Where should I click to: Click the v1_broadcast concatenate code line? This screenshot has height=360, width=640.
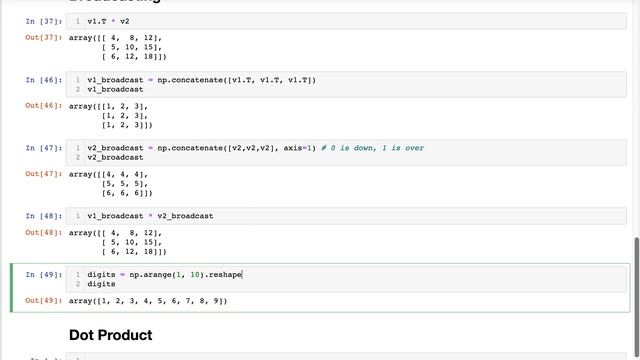(x=202, y=80)
